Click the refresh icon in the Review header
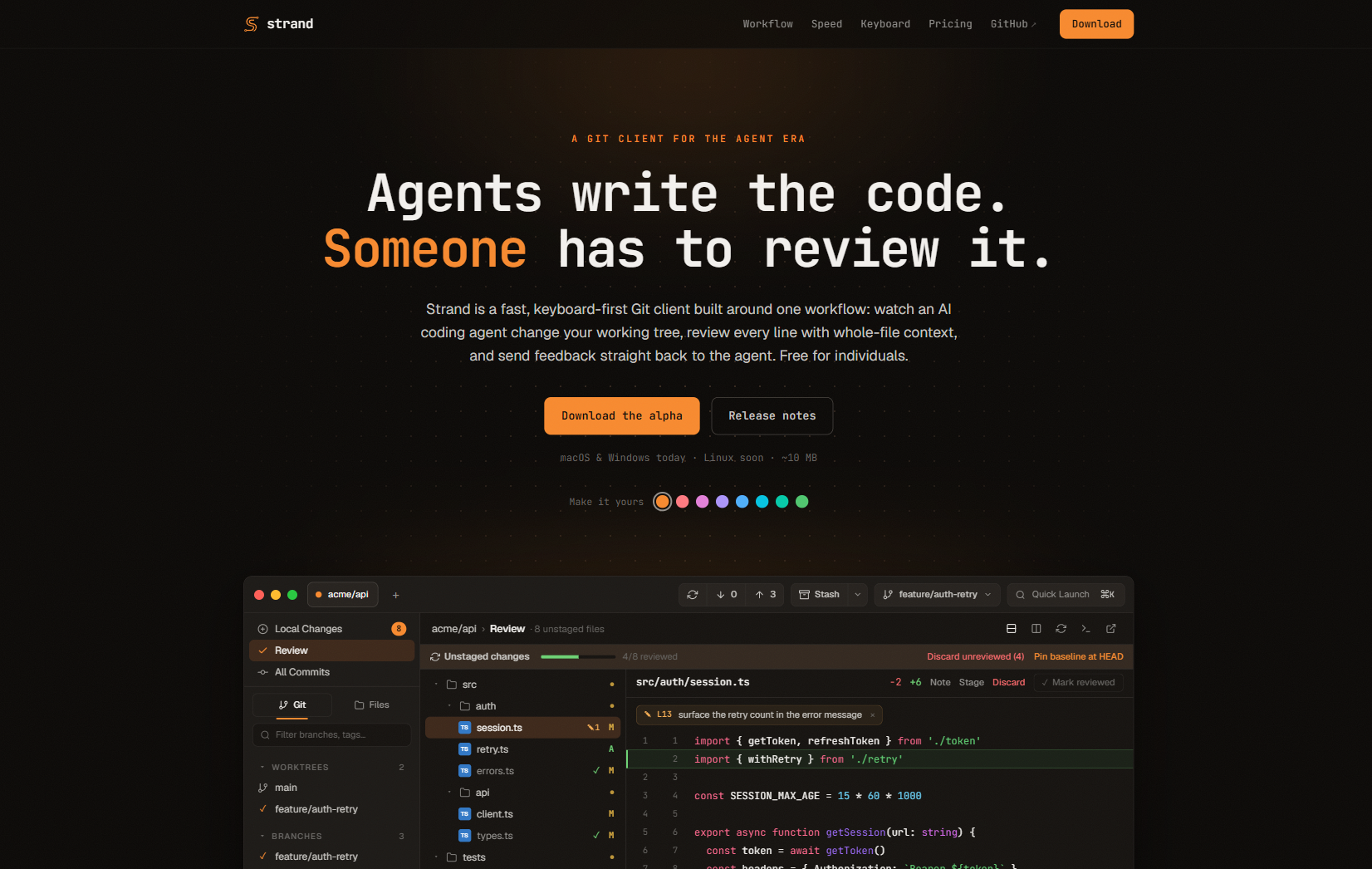Image resolution: width=1372 pixels, height=869 pixels. pos(1061,629)
